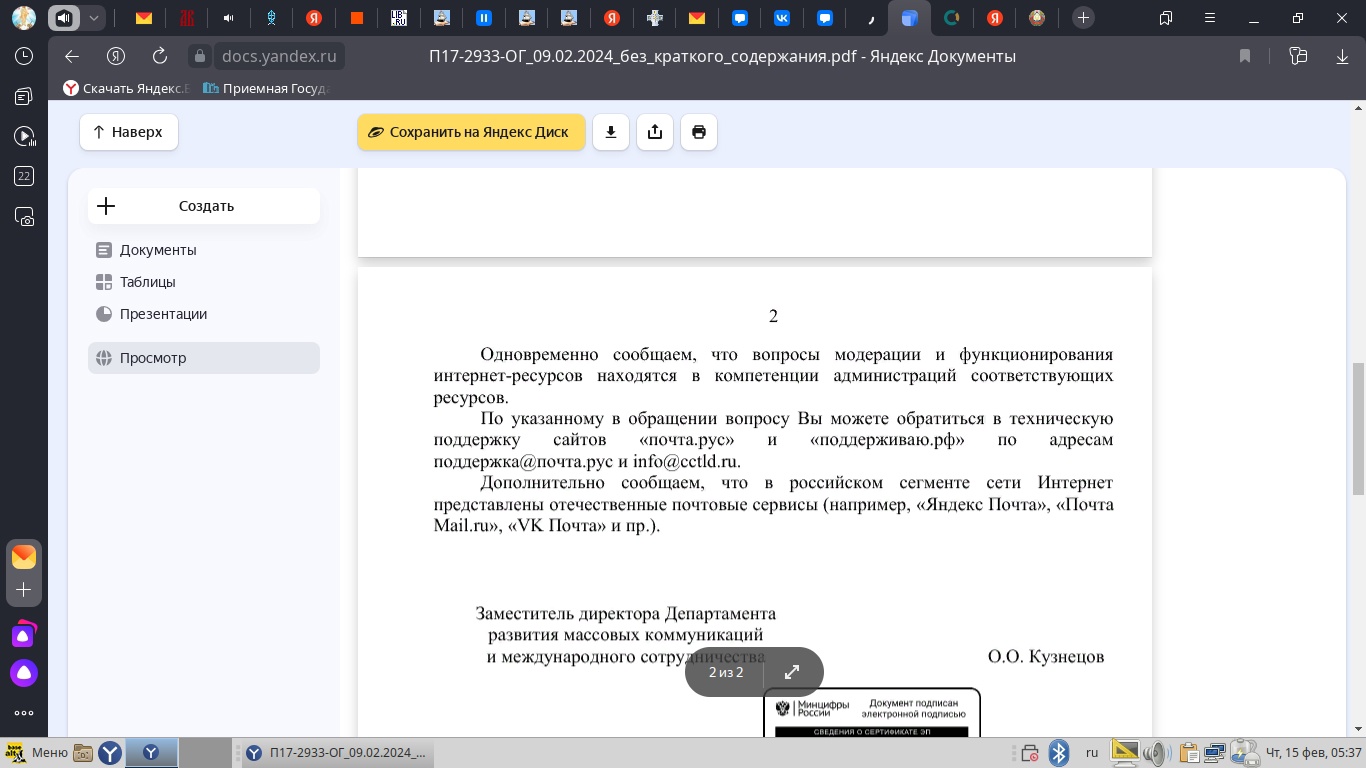Click the signer name 'О.О. Кузнецов'
The image size is (1366, 768).
pyautogui.click(x=1046, y=657)
